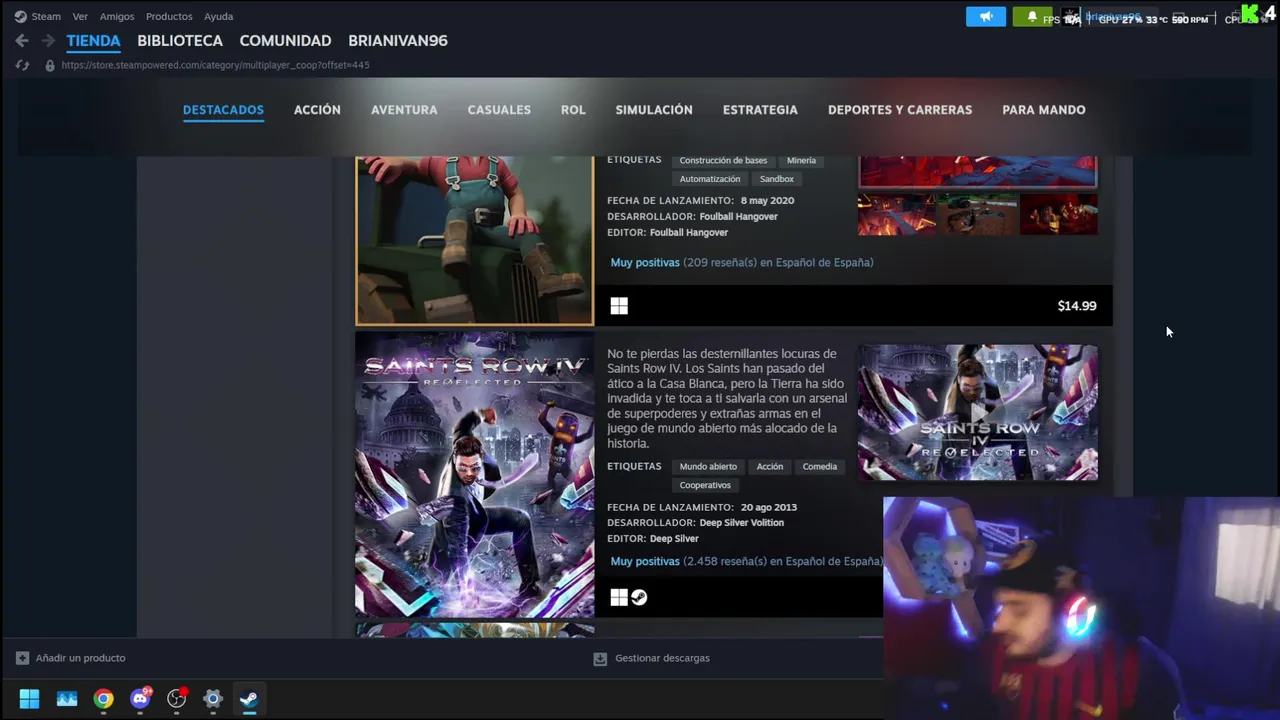Screen dimensions: 1280x720
Task: Click the Automatización tag
Action: (x=710, y=179)
